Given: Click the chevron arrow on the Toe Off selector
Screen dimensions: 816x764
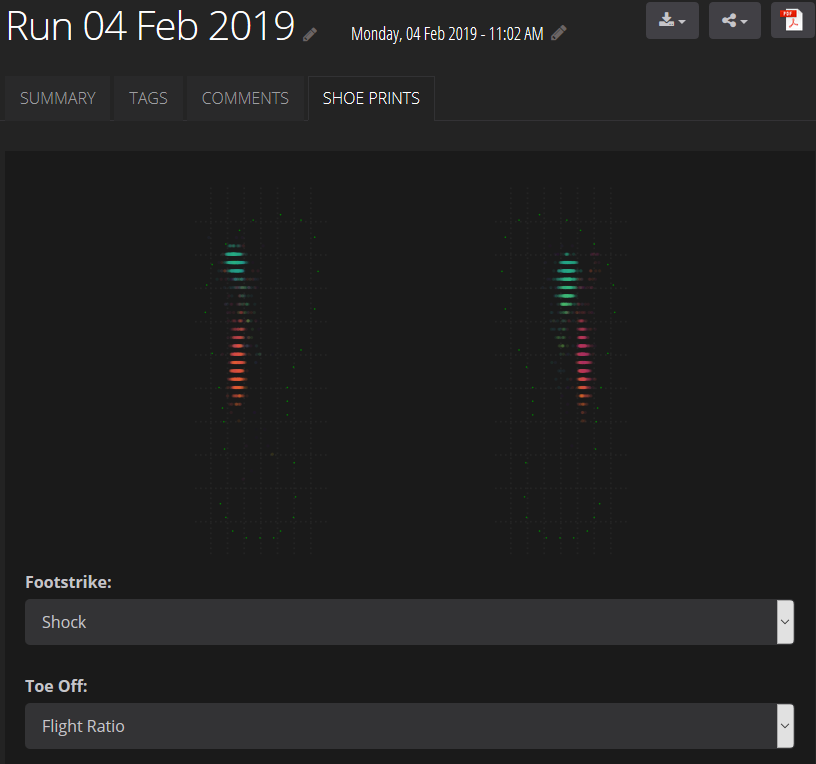Looking at the screenshot, I should tap(785, 726).
